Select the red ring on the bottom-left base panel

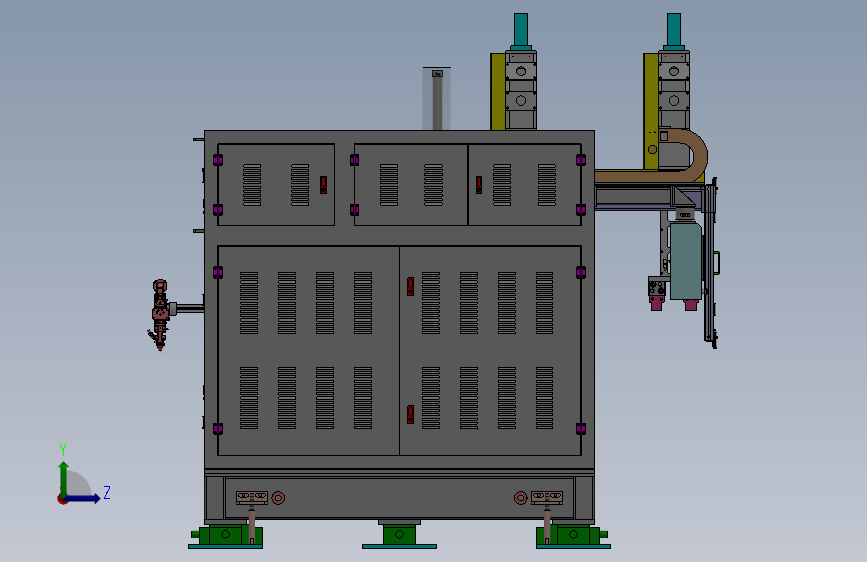278,498
